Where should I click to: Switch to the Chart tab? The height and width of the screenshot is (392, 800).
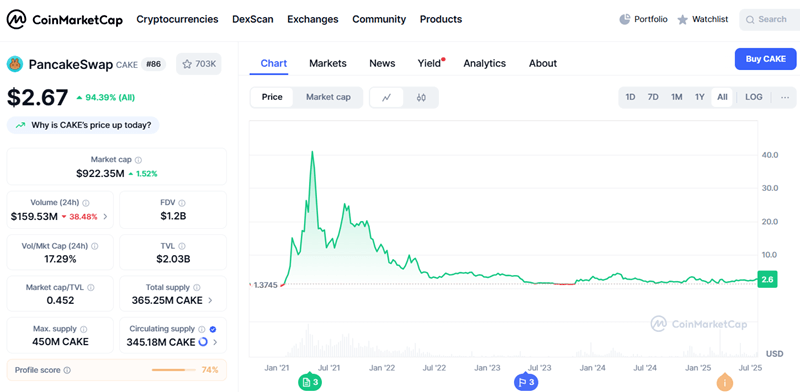(273, 63)
